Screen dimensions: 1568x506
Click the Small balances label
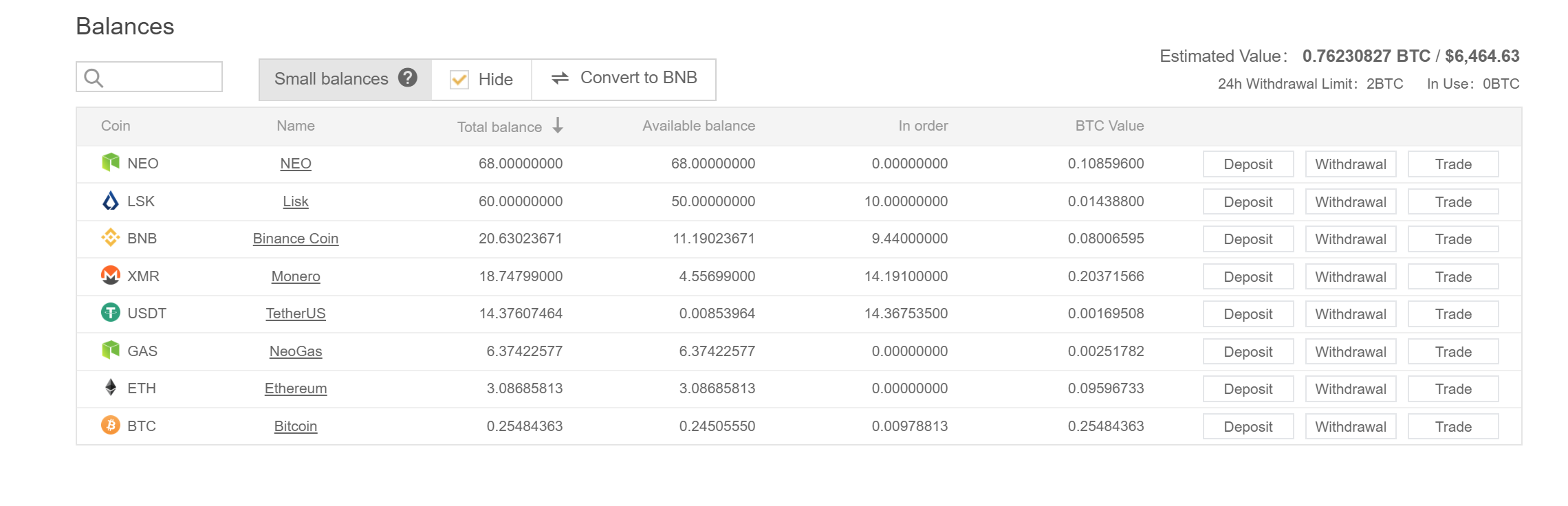tap(331, 79)
